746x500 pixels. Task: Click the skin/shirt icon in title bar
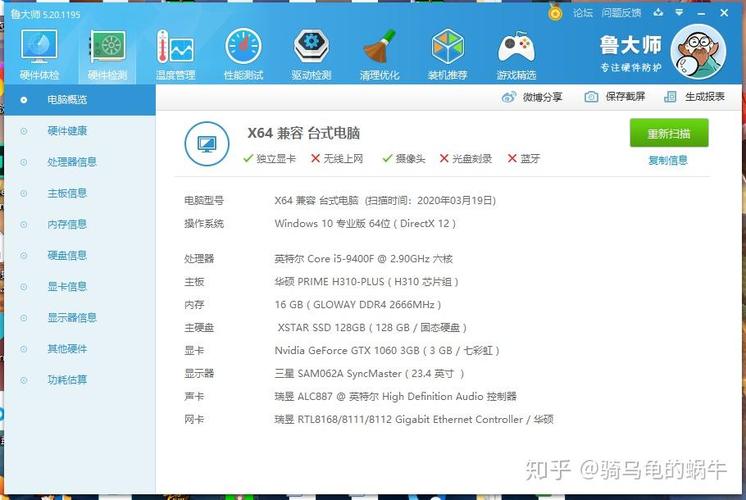[x=658, y=12]
